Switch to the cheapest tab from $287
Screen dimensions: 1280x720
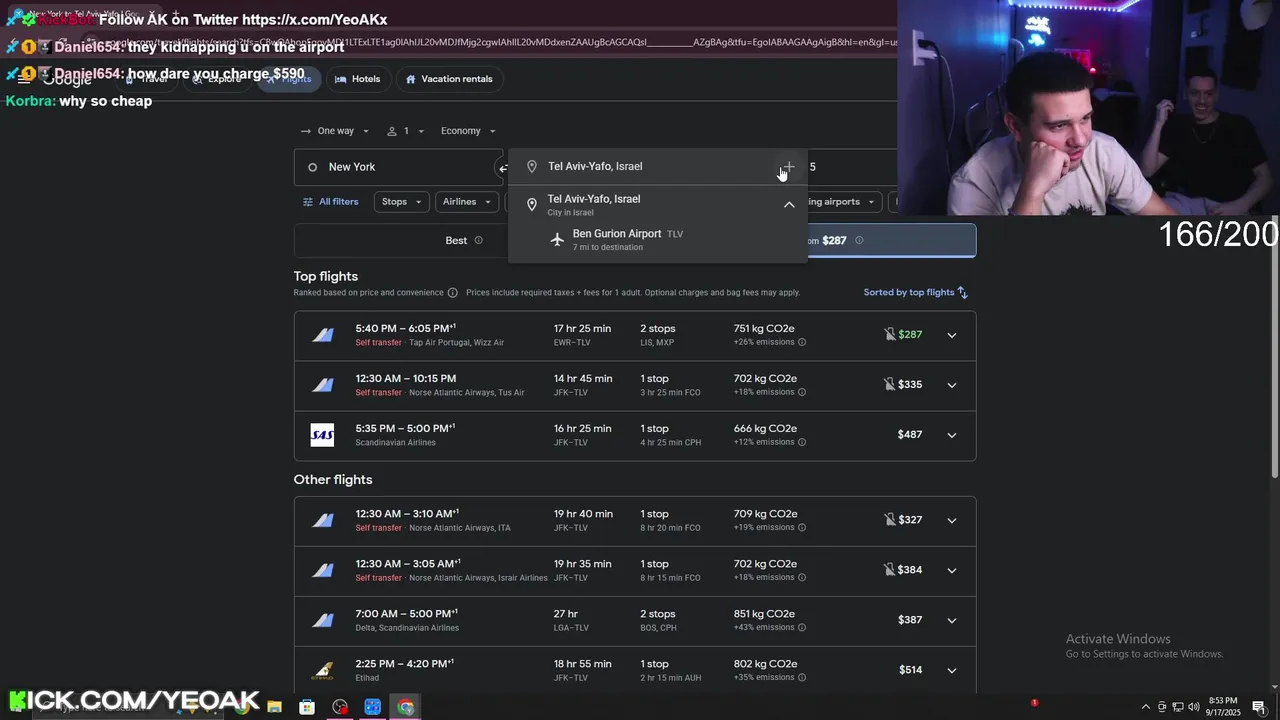(890, 240)
